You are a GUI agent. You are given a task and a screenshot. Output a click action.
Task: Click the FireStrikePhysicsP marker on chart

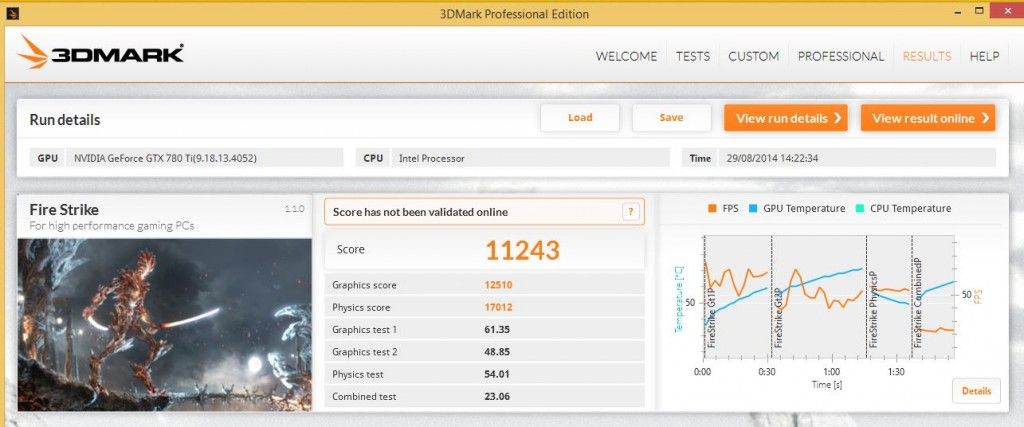(873, 309)
